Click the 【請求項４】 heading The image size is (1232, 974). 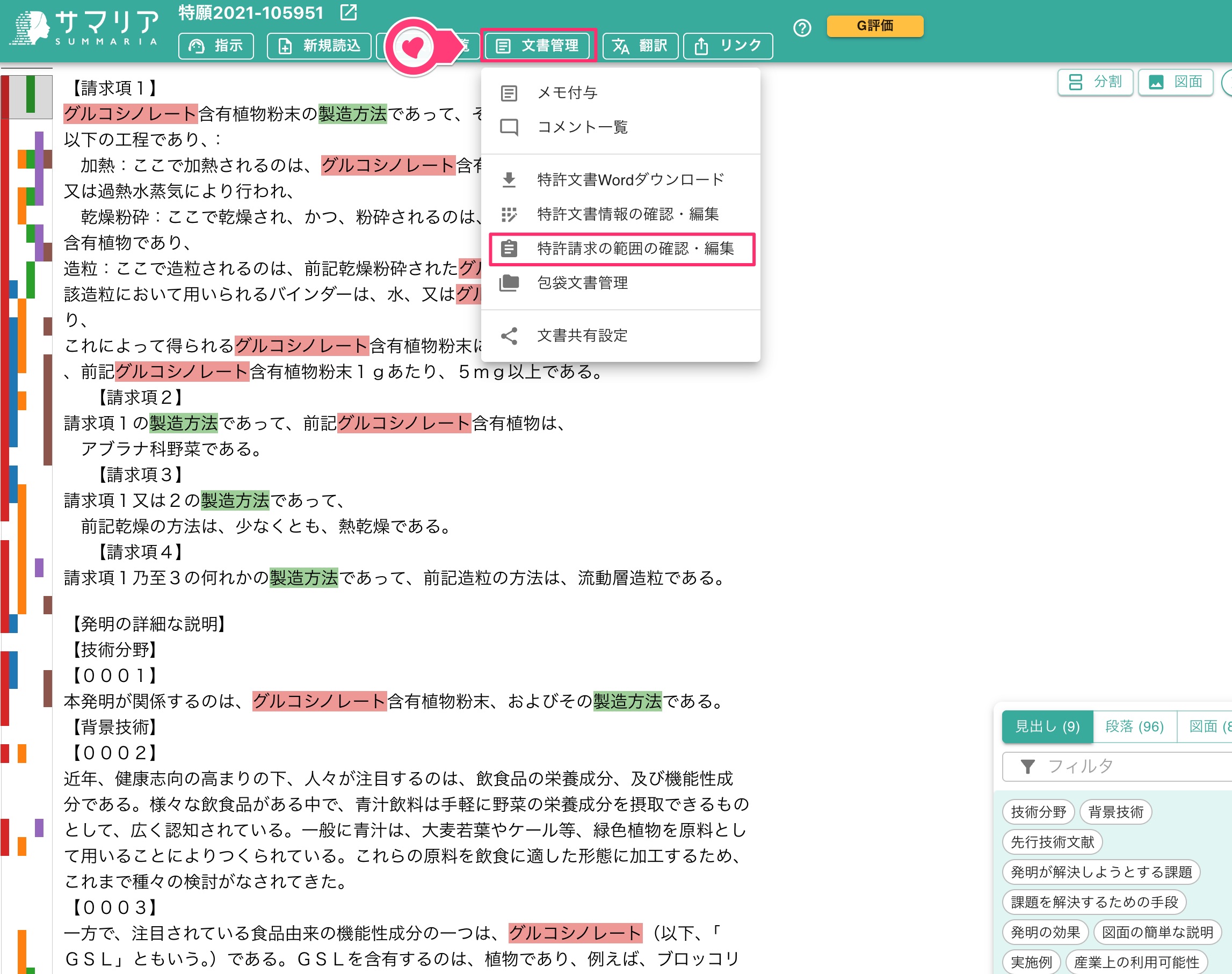(x=140, y=552)
